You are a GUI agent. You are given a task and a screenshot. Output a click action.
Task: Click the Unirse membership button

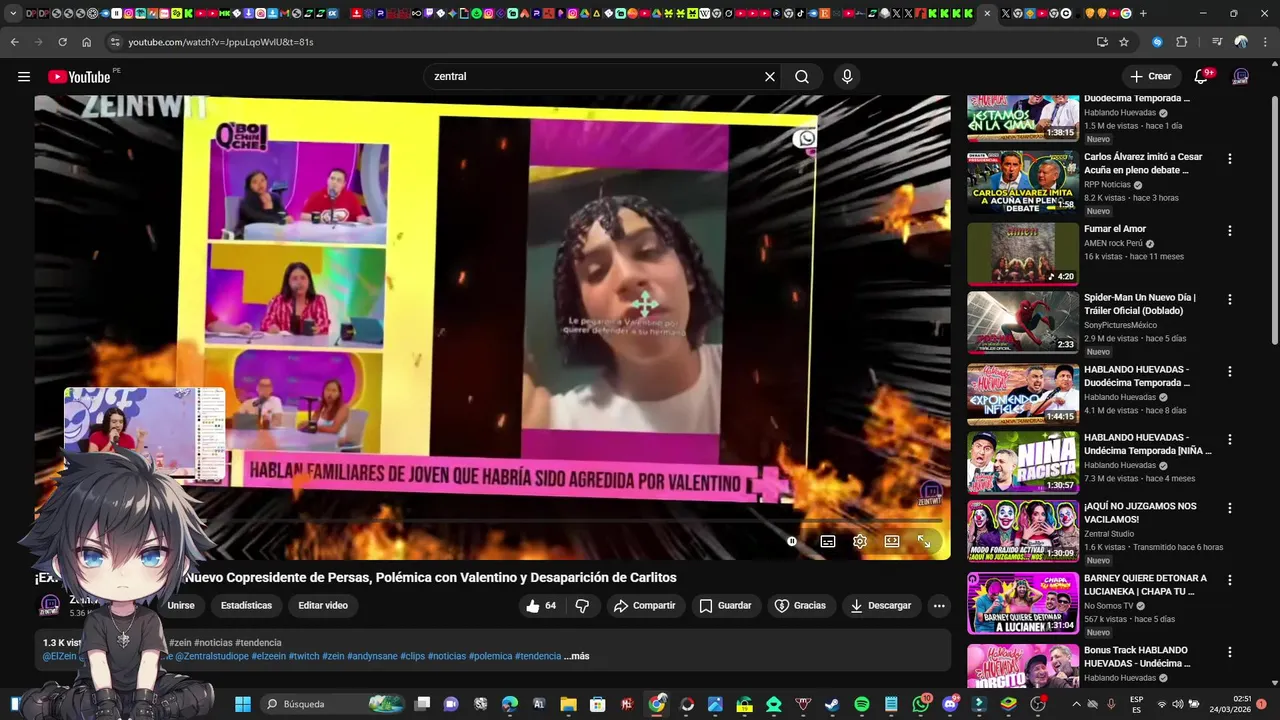click(x=181, y=605)
